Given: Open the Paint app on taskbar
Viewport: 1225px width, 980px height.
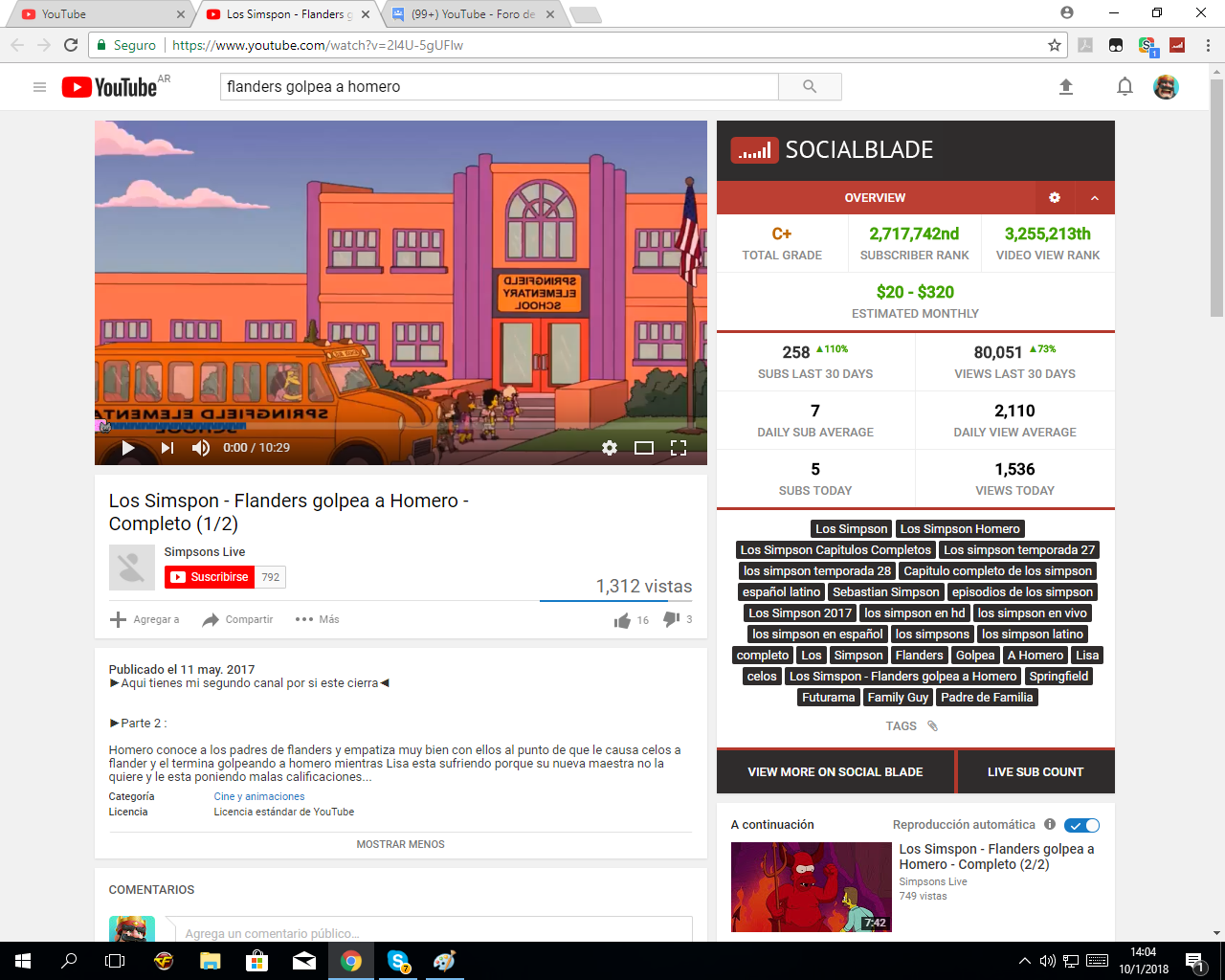Looking at the screenshot, I should click(444, 961).
